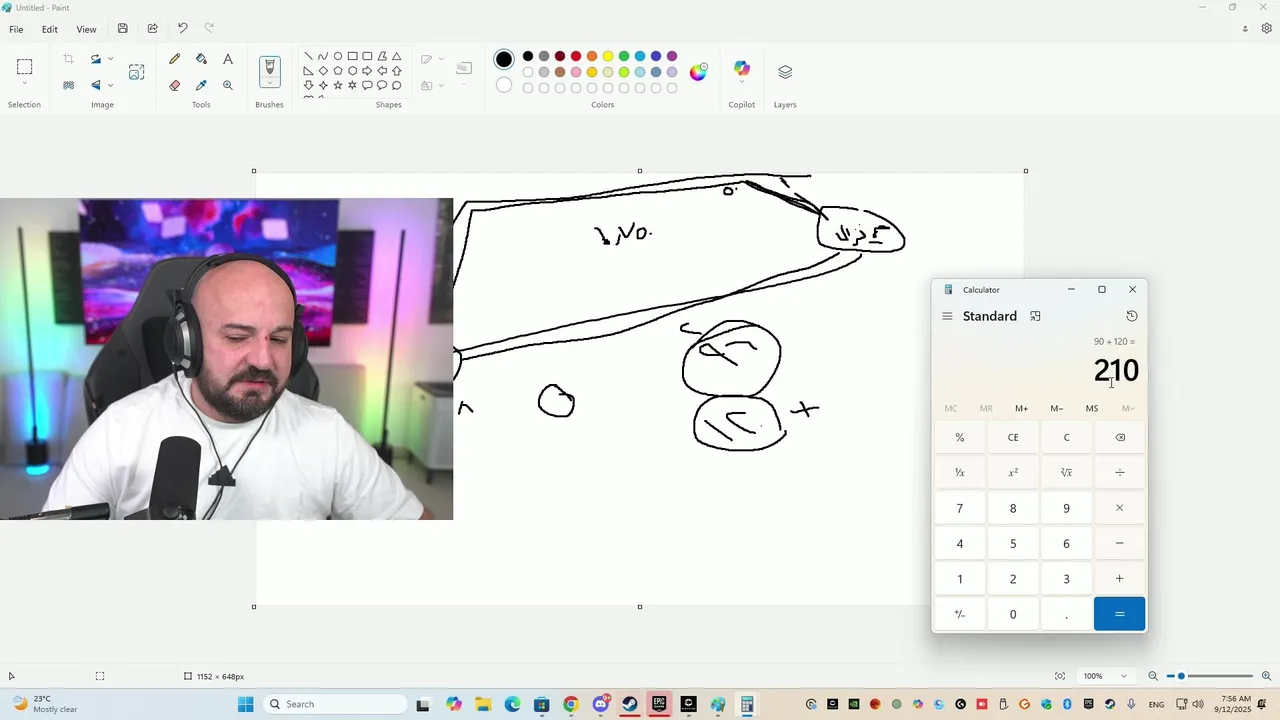
Task: Open the Copilot button in Paint
Action: point(741,68)
